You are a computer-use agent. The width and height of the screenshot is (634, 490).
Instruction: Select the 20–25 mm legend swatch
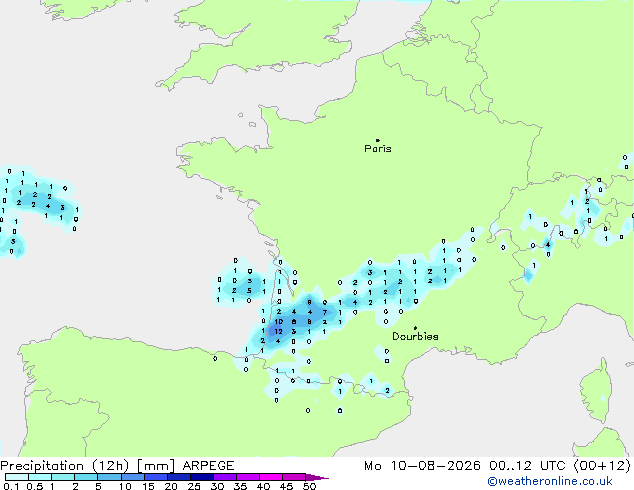point(178,477)
